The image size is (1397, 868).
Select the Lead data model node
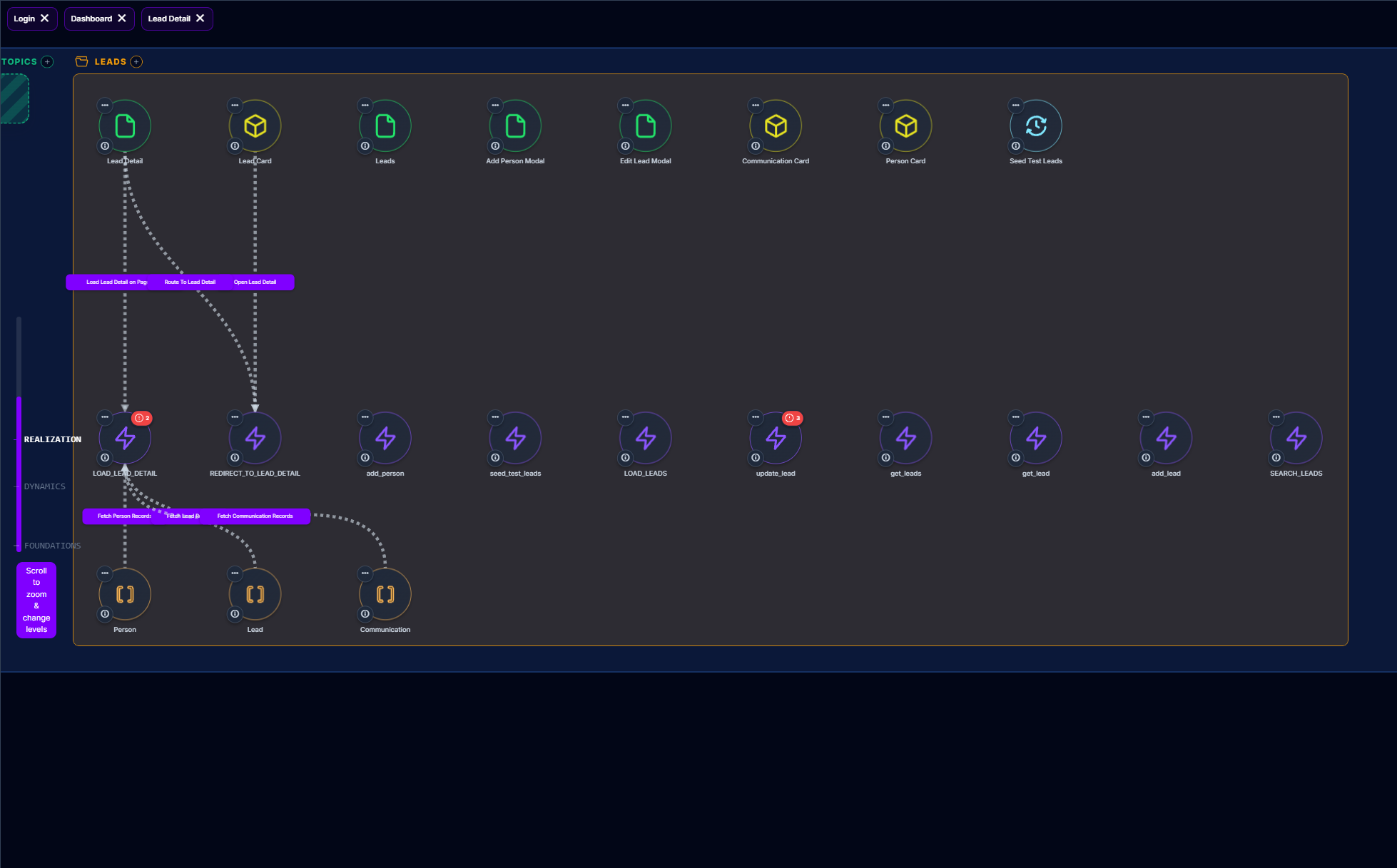click(x=255, y=594)
